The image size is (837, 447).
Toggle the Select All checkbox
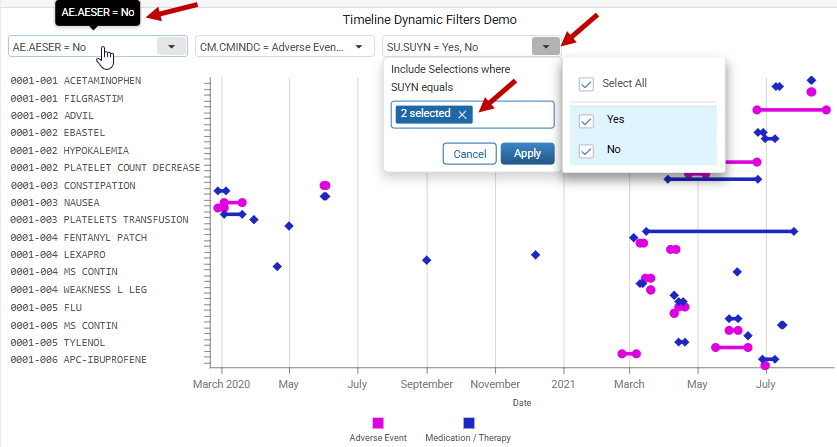(586, 84)
